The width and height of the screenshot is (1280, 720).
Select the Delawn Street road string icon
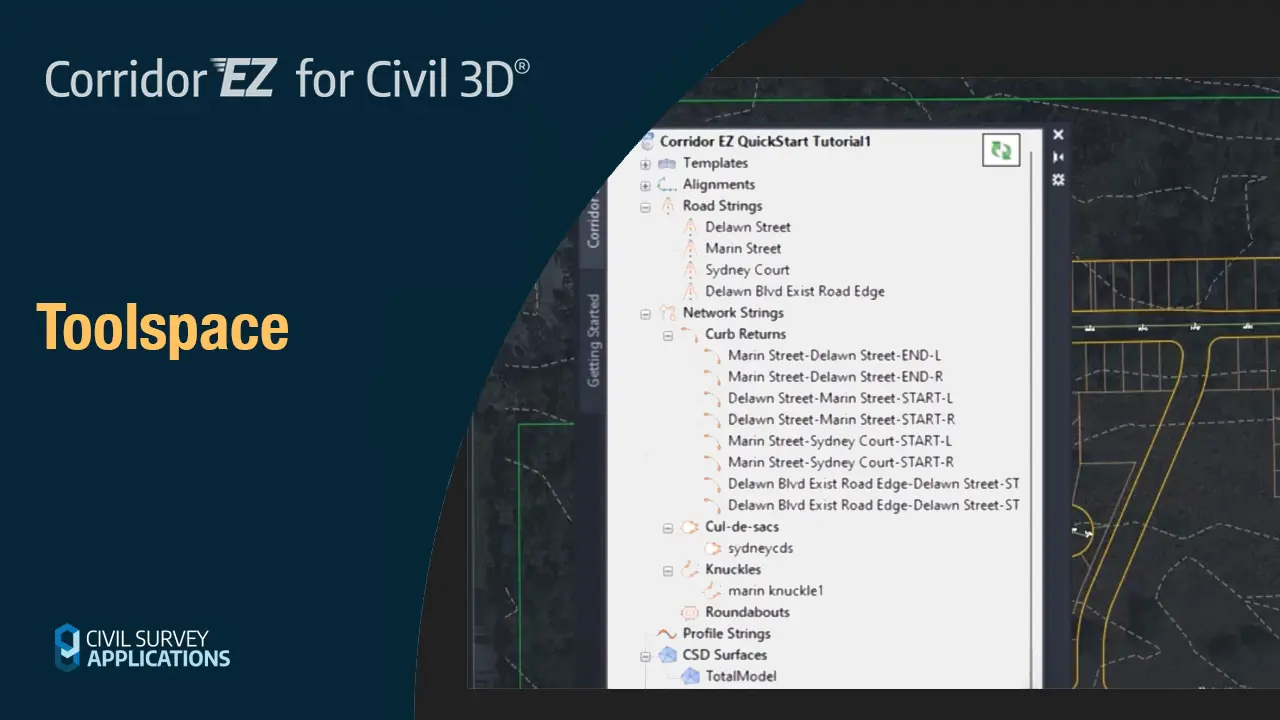click(x=689, y=228)
